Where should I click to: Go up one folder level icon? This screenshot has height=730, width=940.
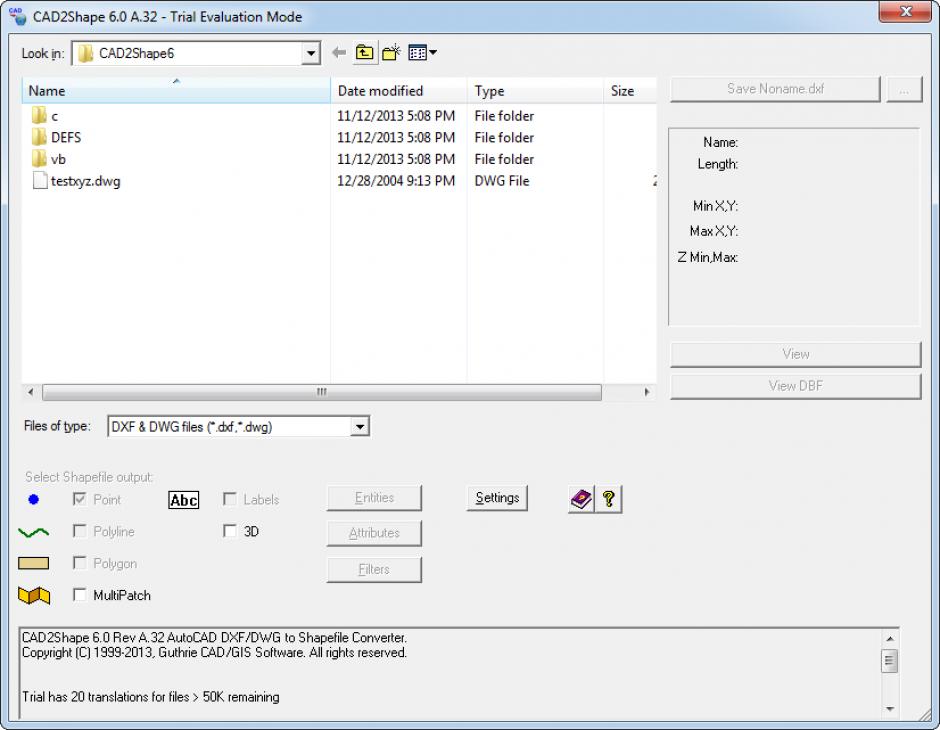(364, 53)
